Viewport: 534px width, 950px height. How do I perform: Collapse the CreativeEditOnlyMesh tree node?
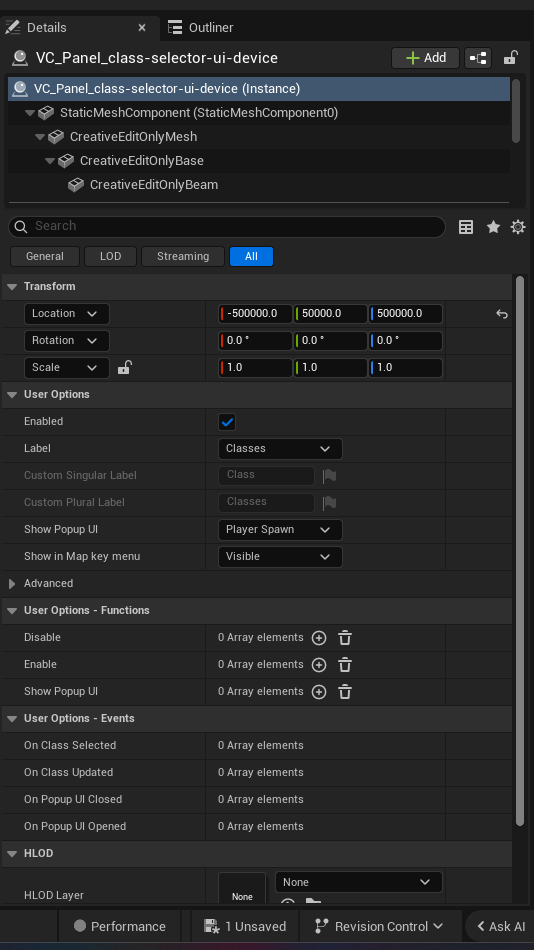(40, 137)
